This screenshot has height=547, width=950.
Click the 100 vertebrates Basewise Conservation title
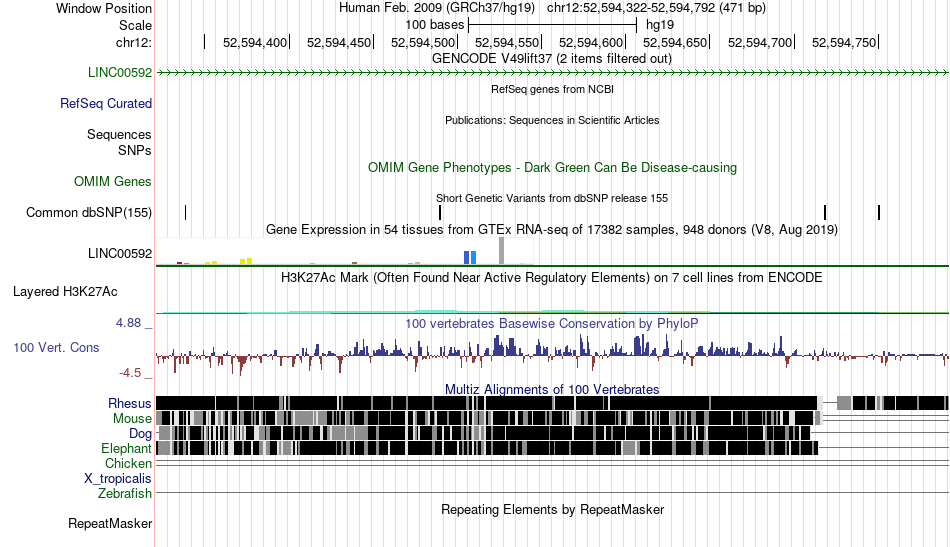[552, 323]
